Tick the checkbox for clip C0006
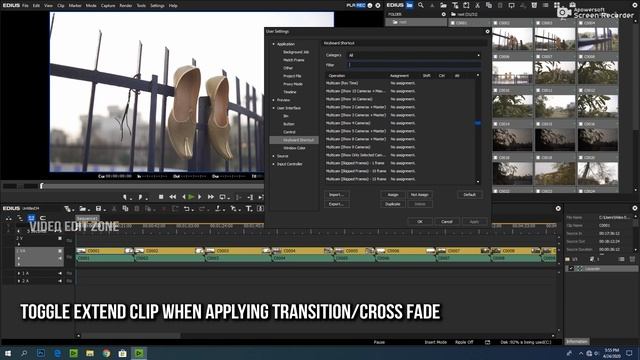The image size is (640, 360). [x=496, y=56]
